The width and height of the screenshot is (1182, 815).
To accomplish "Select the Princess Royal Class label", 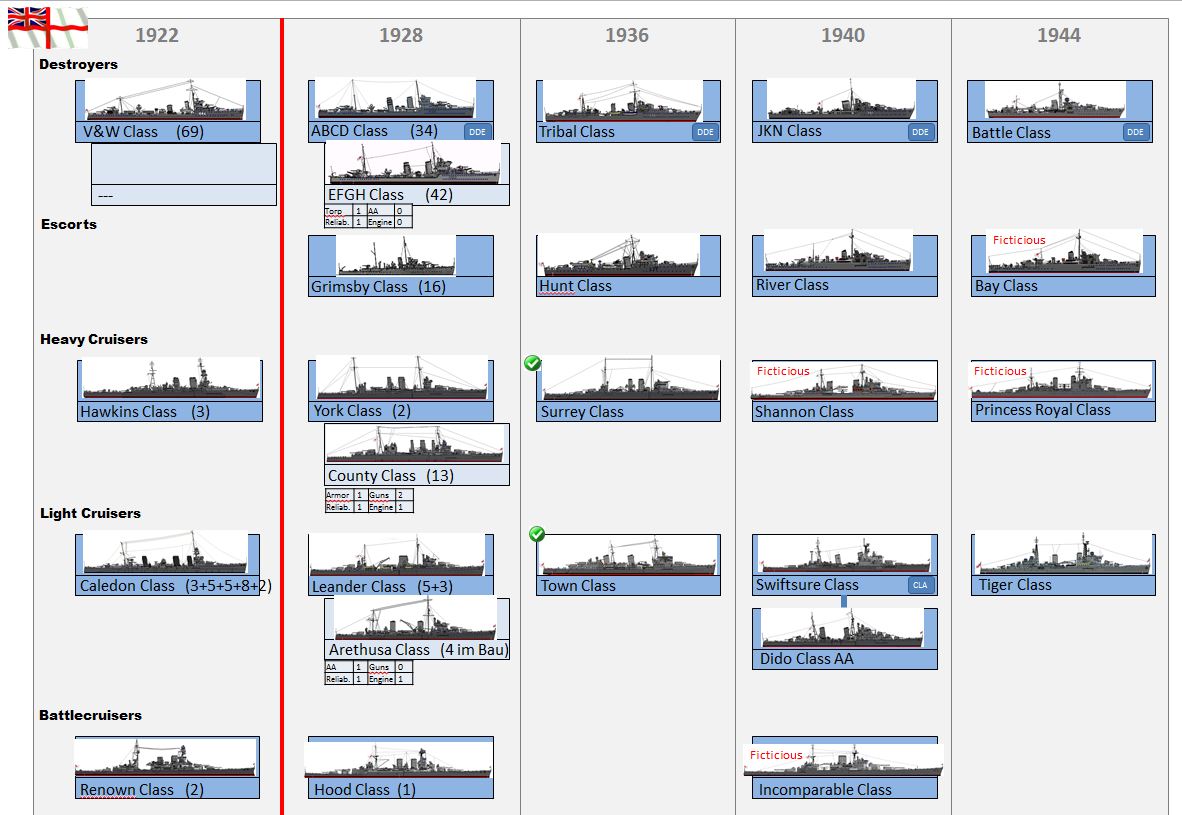I will click(1043, 410).
